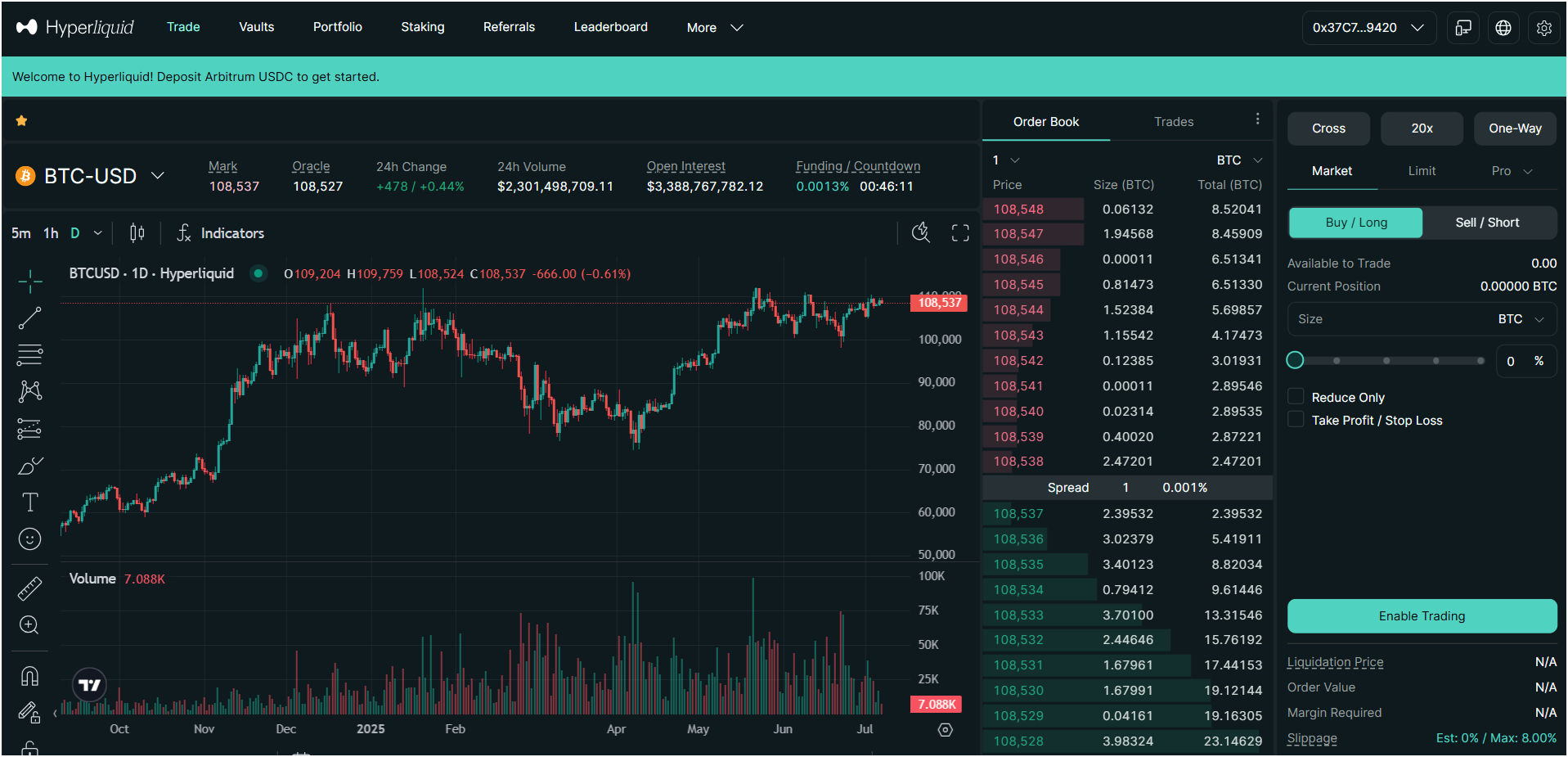Go to the Trade page
The width and height of the screenshot is (1568, 757).
coord(183,27)
